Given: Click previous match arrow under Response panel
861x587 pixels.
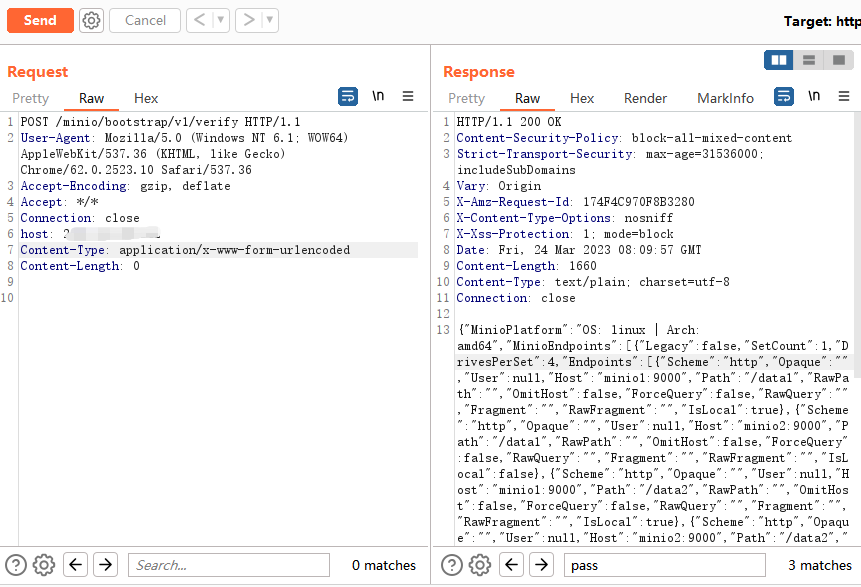Looking at the screenshot, I should (511, 564).
